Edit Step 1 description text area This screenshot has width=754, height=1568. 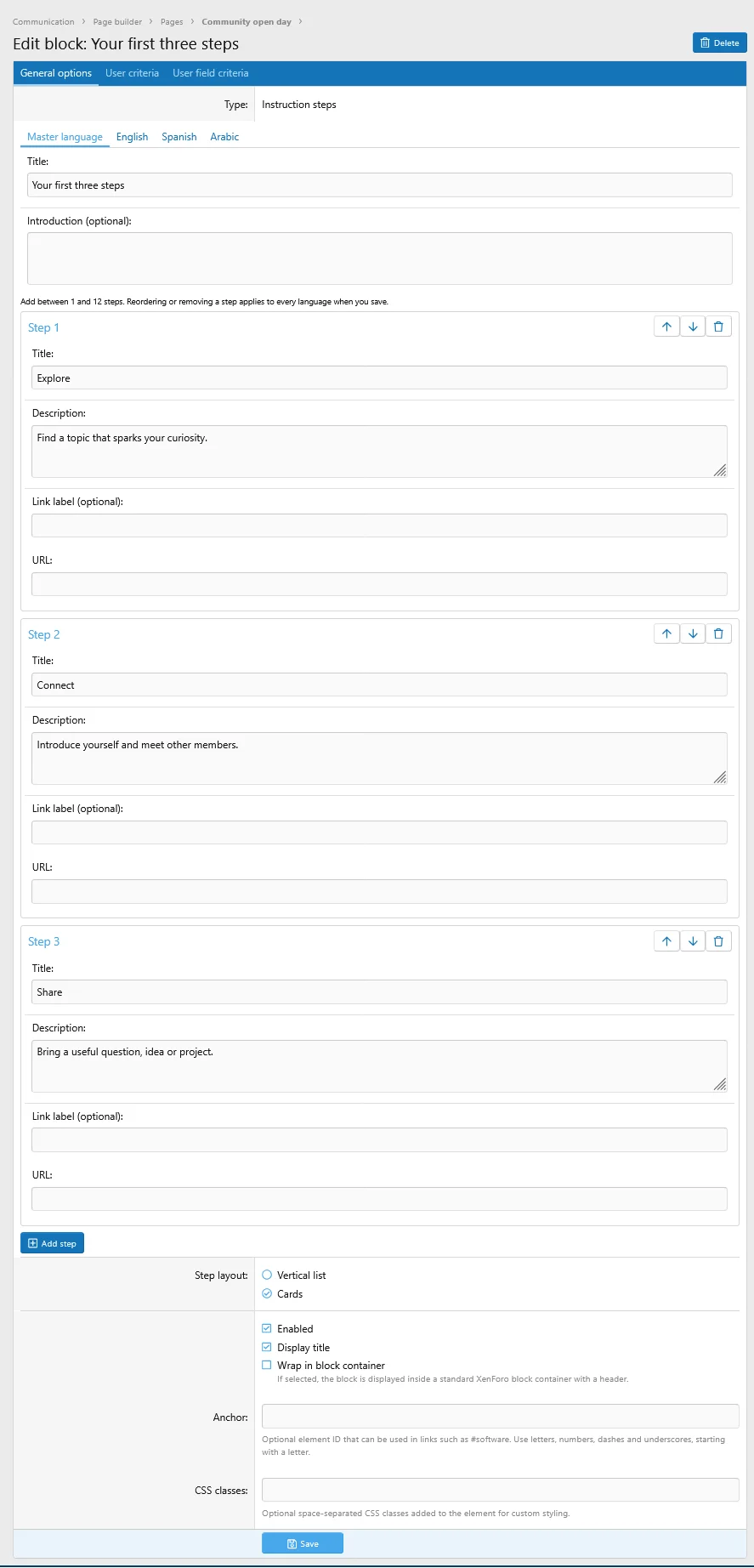379,452
